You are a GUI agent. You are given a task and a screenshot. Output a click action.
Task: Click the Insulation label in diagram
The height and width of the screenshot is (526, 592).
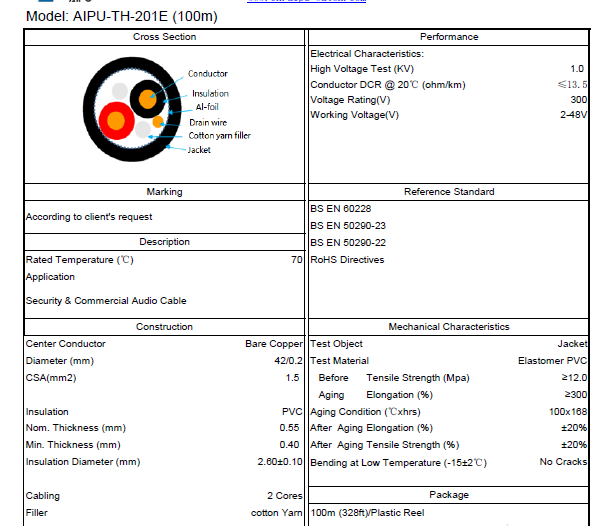tap(210, 93)
